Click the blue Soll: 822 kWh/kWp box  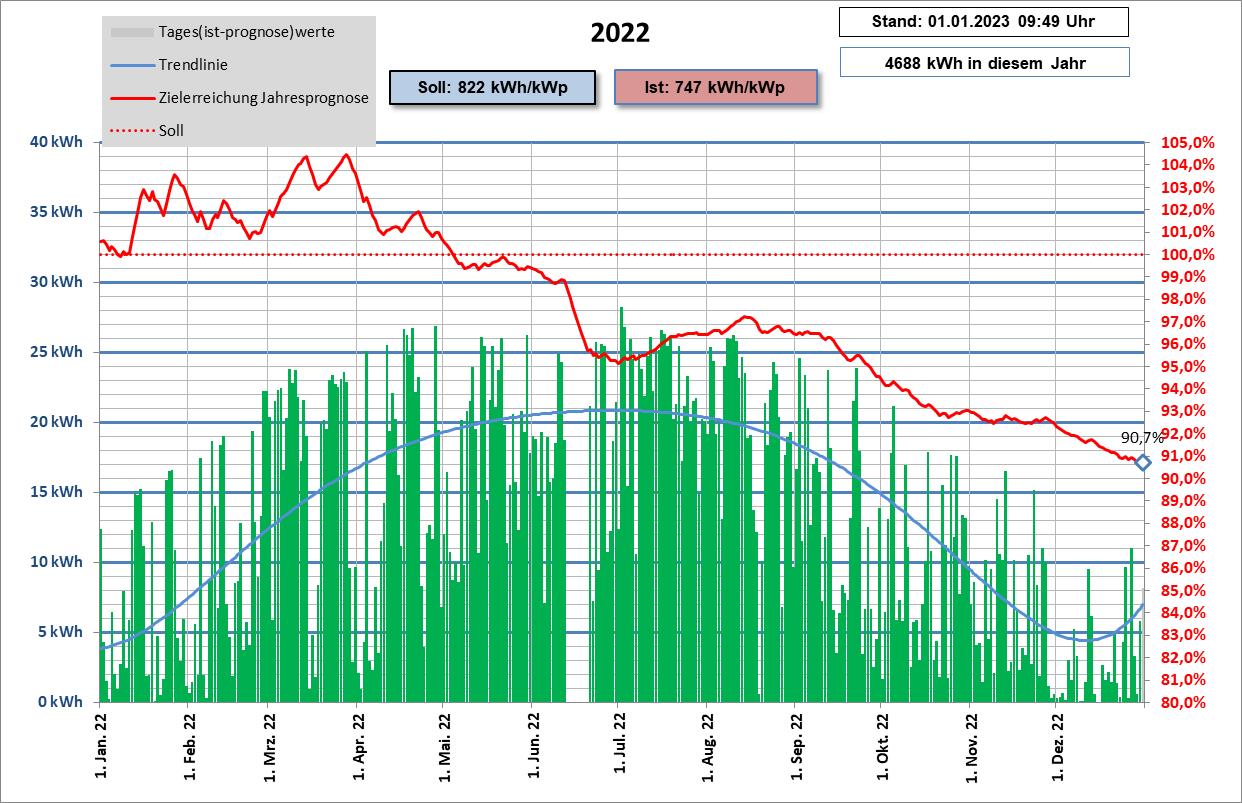(492, 87)
